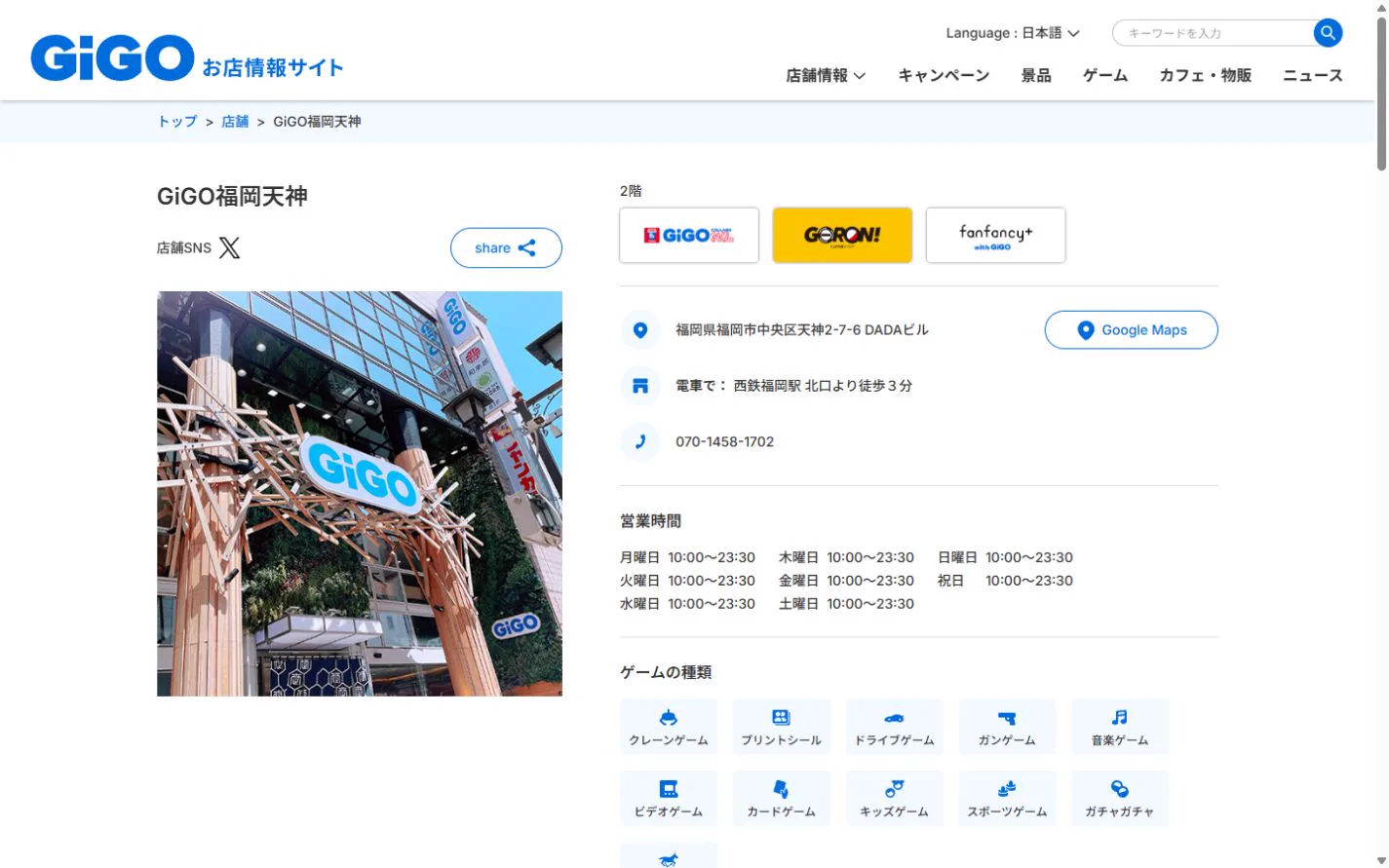Viewport: 1389px width, 868px height.
Task: Click the GiGO logo in the header
Action: pyautogui.click(x=112, y=58)
